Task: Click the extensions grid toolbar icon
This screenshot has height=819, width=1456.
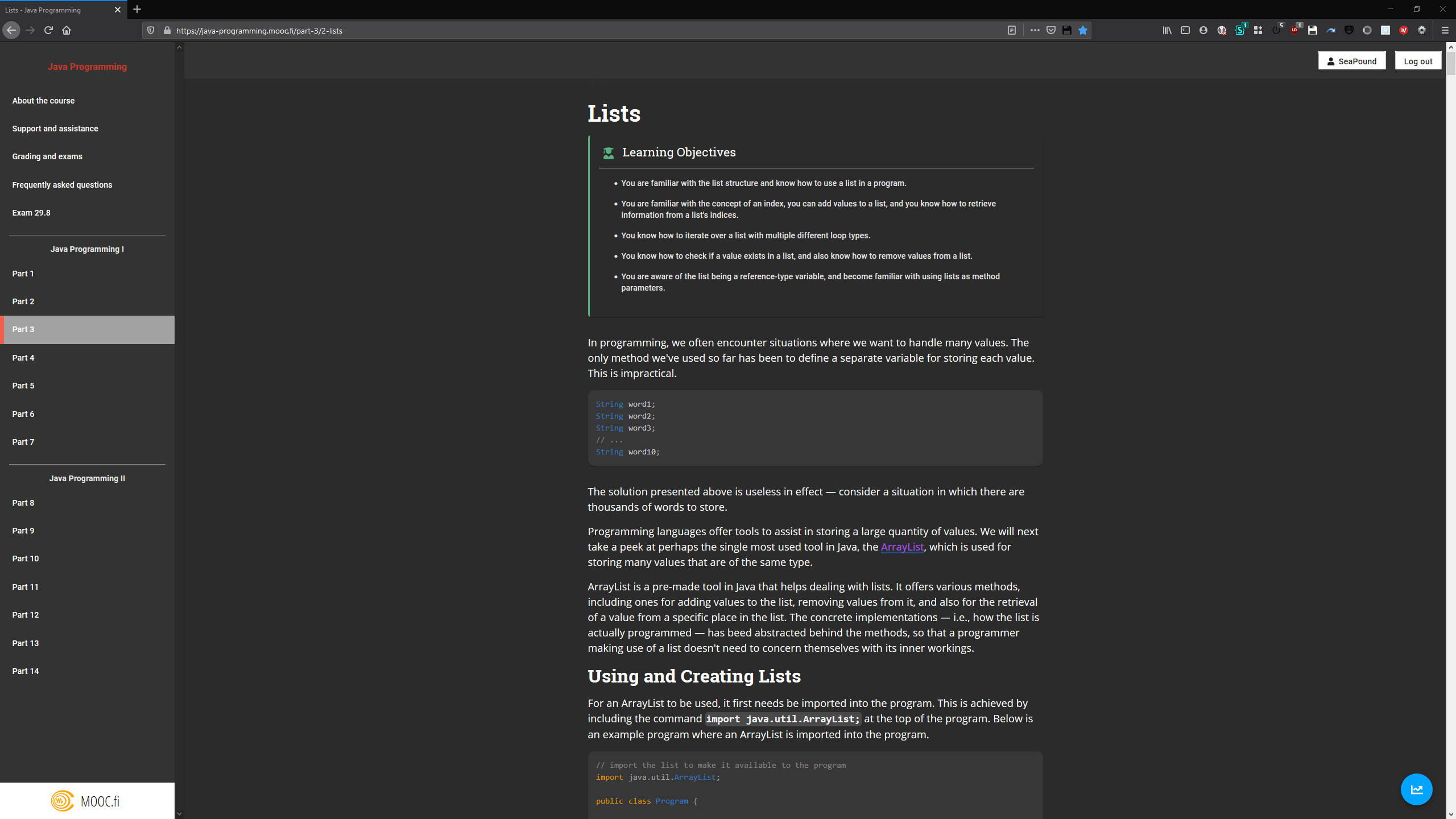Action: pos(1258,30)
